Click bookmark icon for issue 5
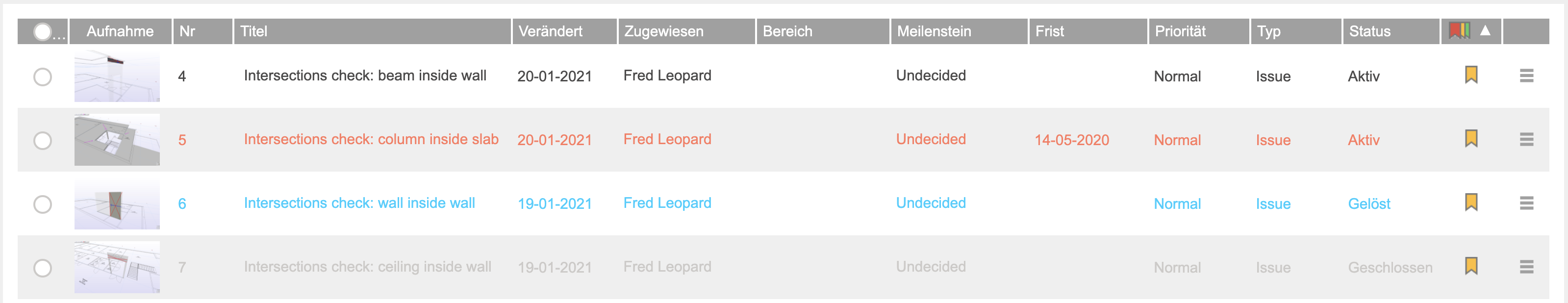1568x303 pixels. tap(1470, 139)
